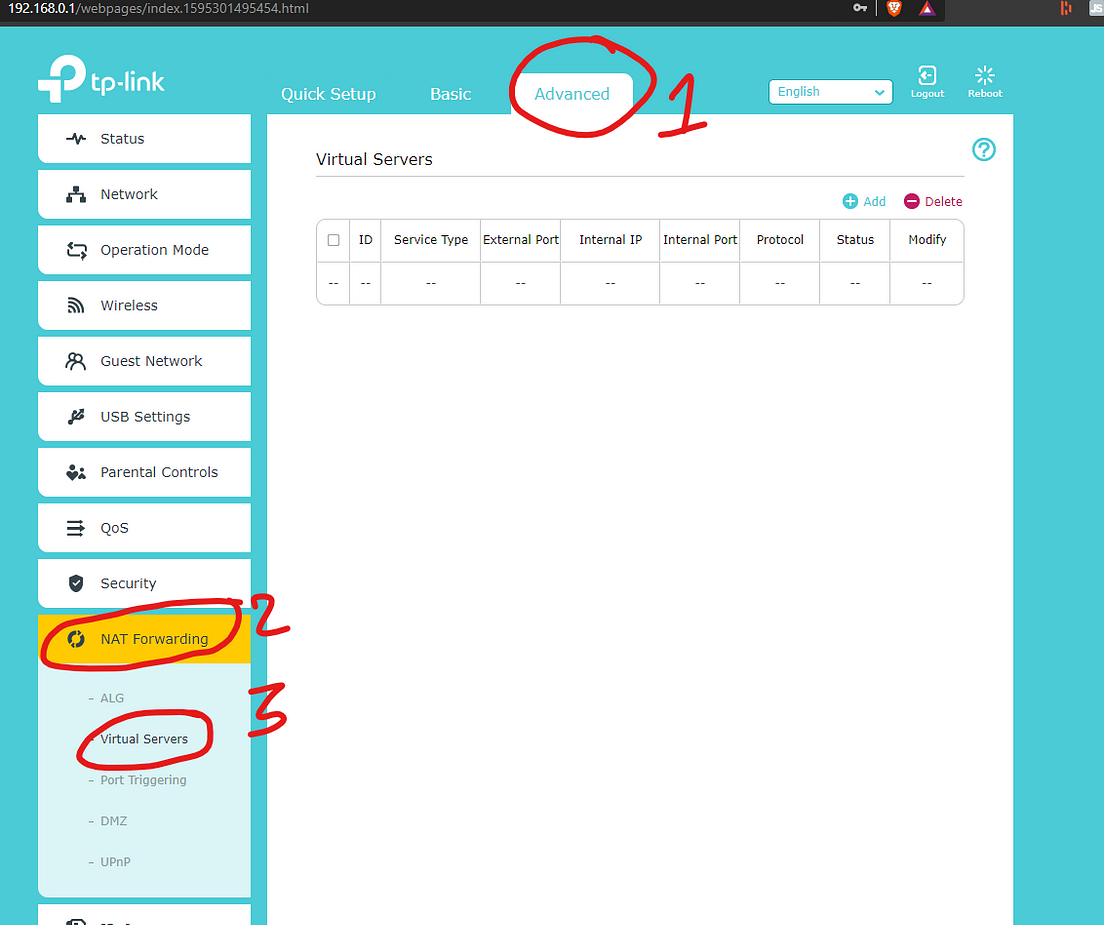
Task: Open the English language dropdown
Action: 831,92
